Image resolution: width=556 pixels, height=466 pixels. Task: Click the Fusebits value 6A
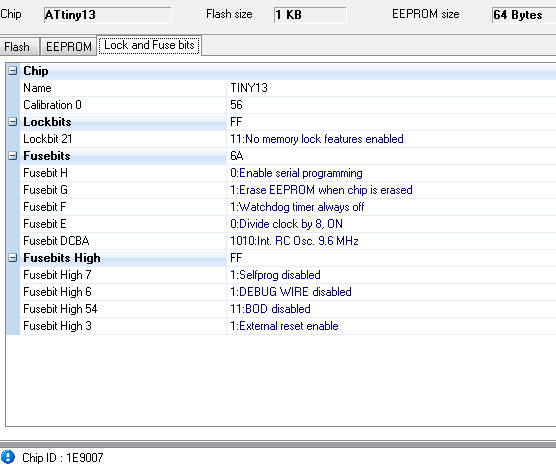pos(237,156)
